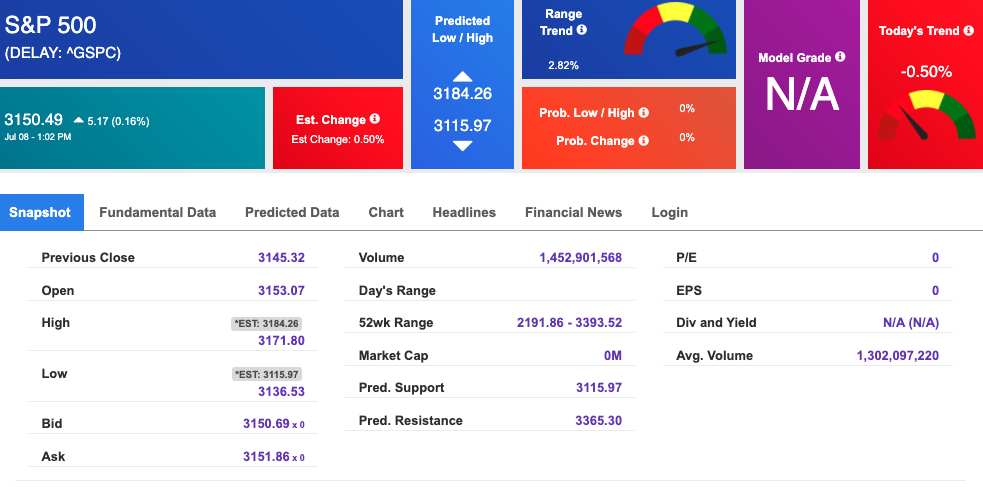
Task: Select the Snapshot tab
Action: [40, 212]
